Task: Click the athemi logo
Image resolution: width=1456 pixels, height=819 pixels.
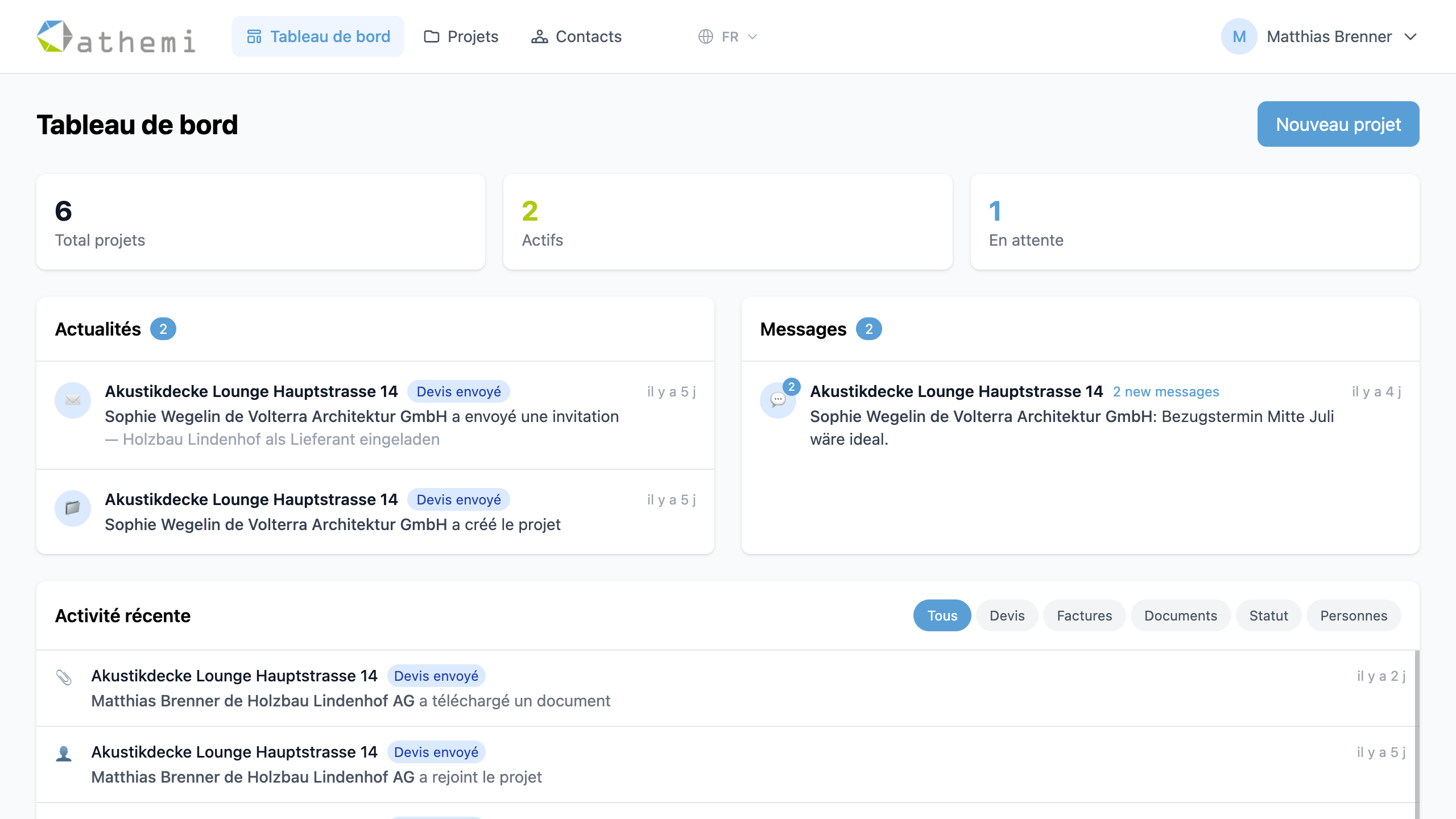Action: click(x=116, y=37)
